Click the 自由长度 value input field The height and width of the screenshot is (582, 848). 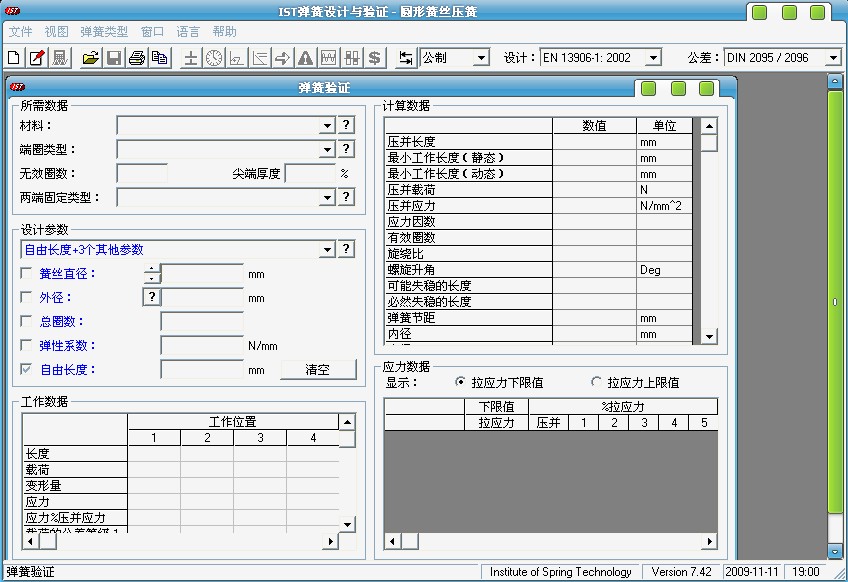(x=202, y=369)
